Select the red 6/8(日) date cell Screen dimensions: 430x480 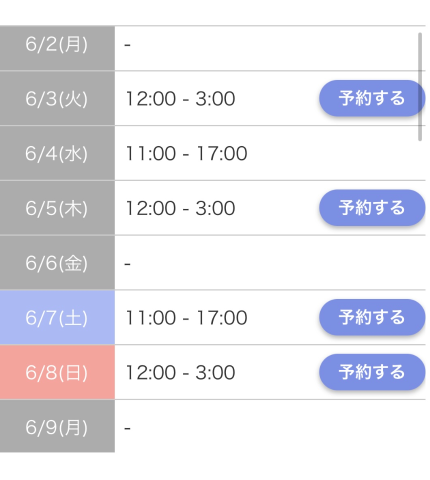click(57, 372)
